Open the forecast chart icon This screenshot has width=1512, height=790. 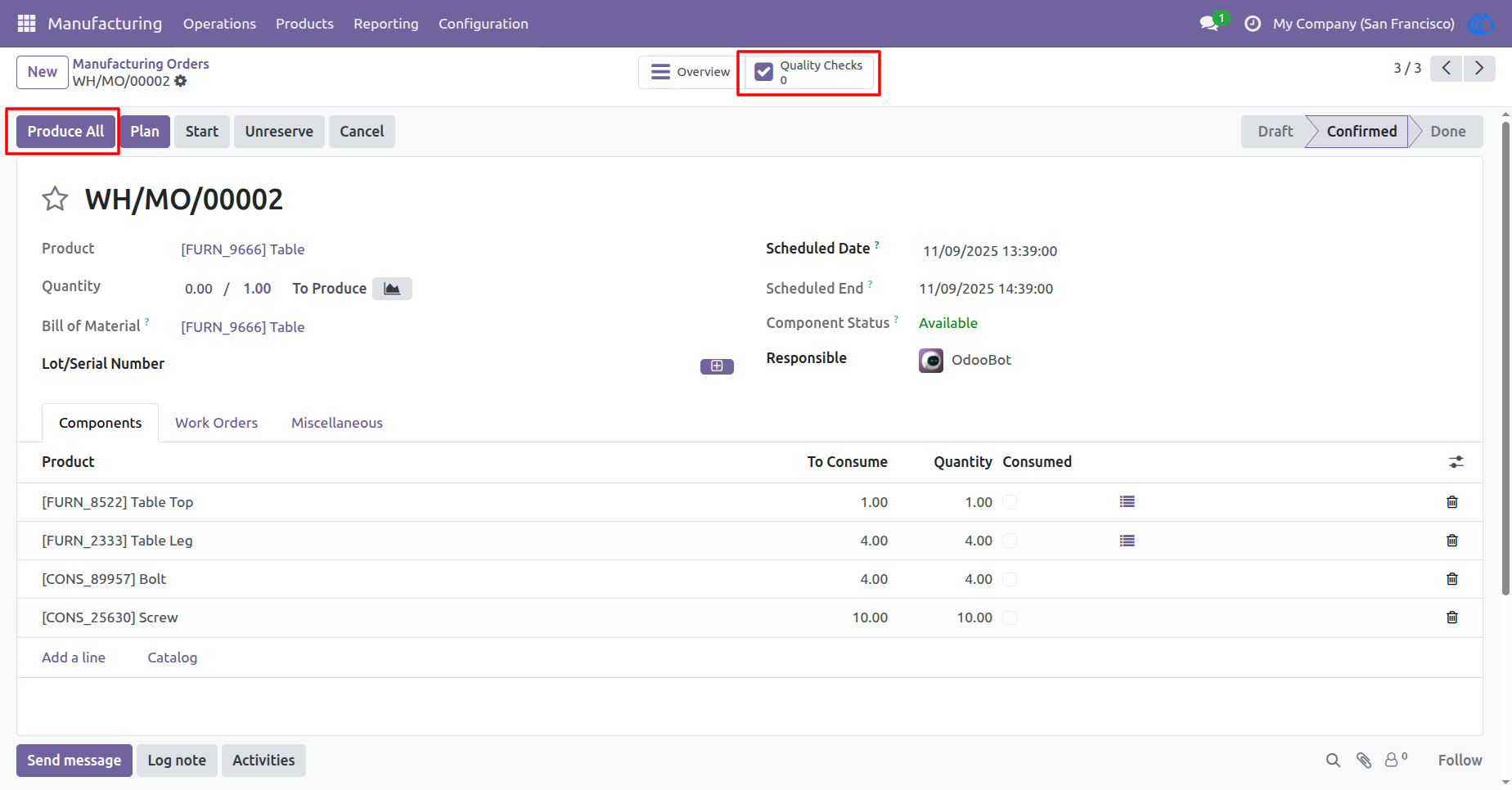click(392, 289)
